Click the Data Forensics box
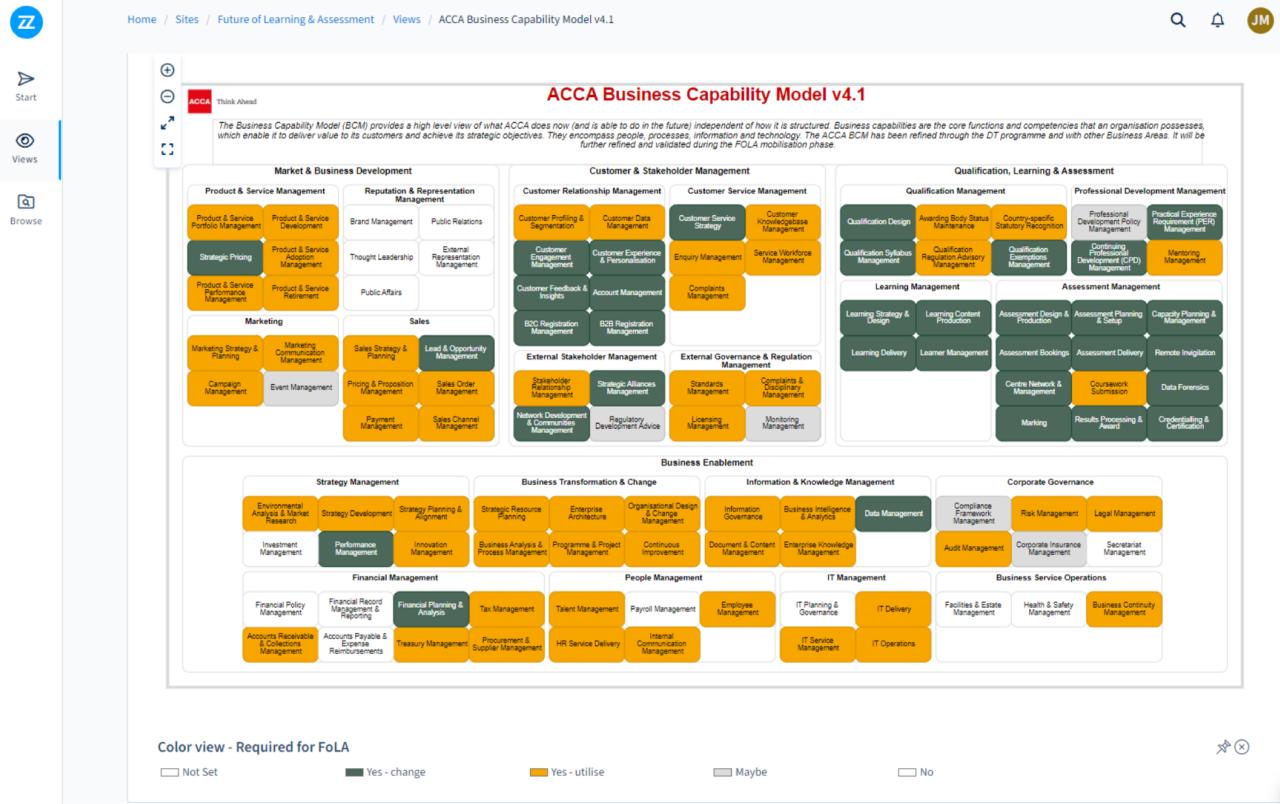The image size is (1280, 804). click(1184, 388)
